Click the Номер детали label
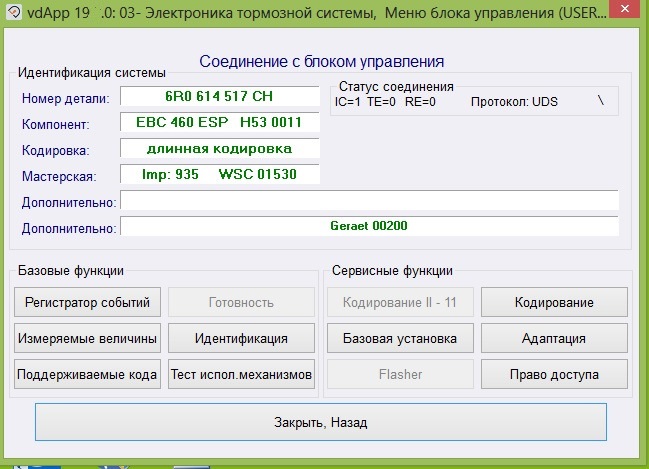 (x=66, y=99)
